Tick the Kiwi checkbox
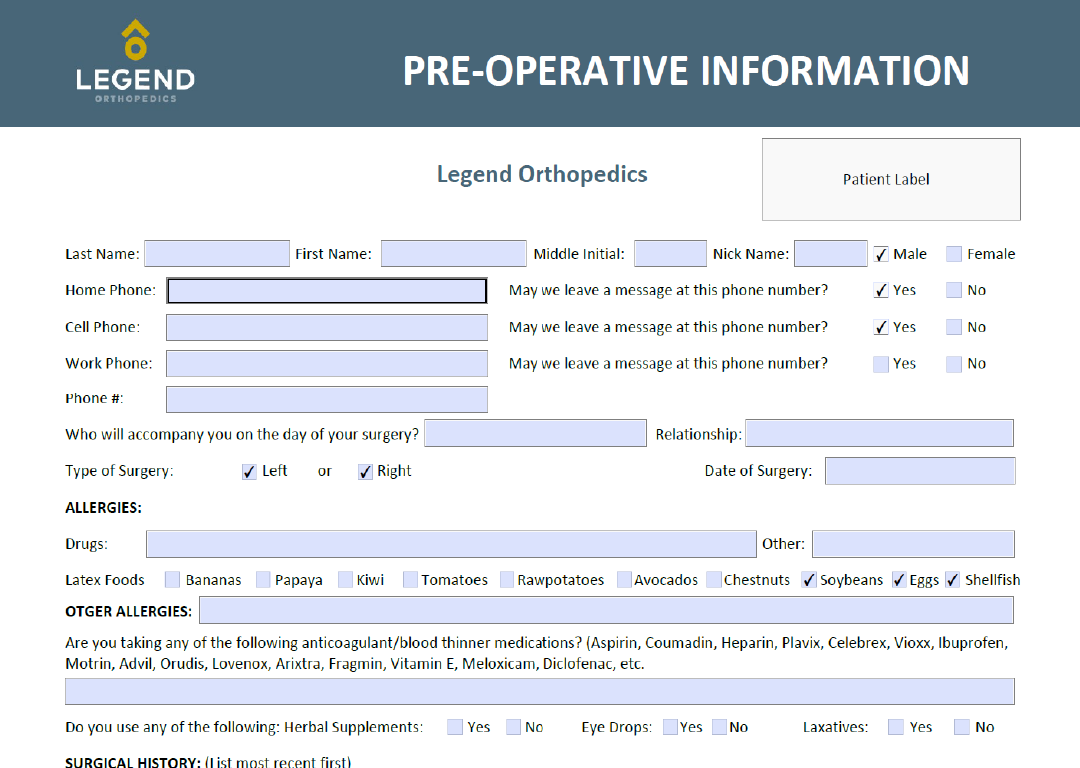This screenshot has width=1080, height=768. click(x=345, y=580)
